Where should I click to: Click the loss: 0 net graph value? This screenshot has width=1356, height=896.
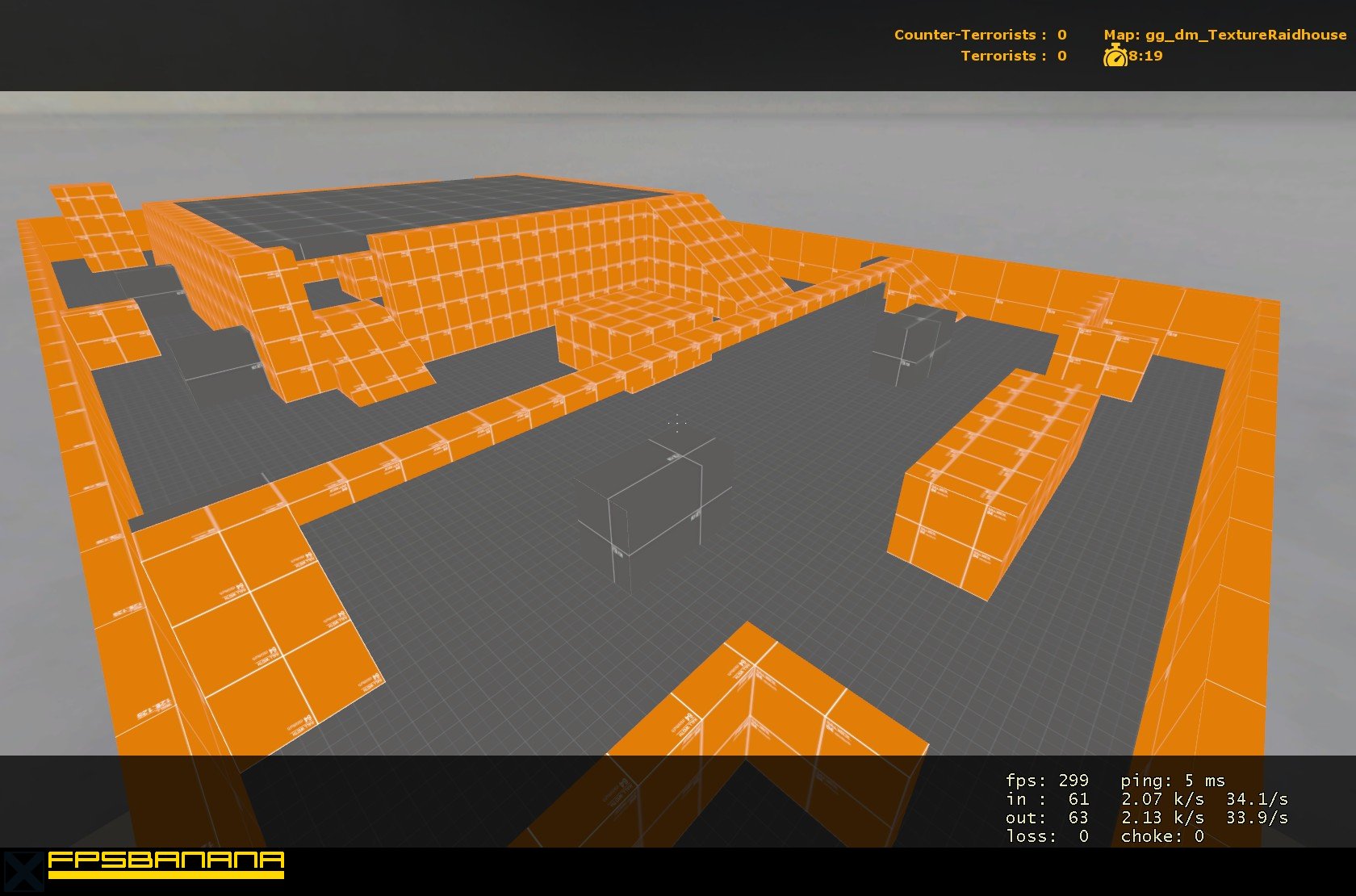(x=1047, y=836)
